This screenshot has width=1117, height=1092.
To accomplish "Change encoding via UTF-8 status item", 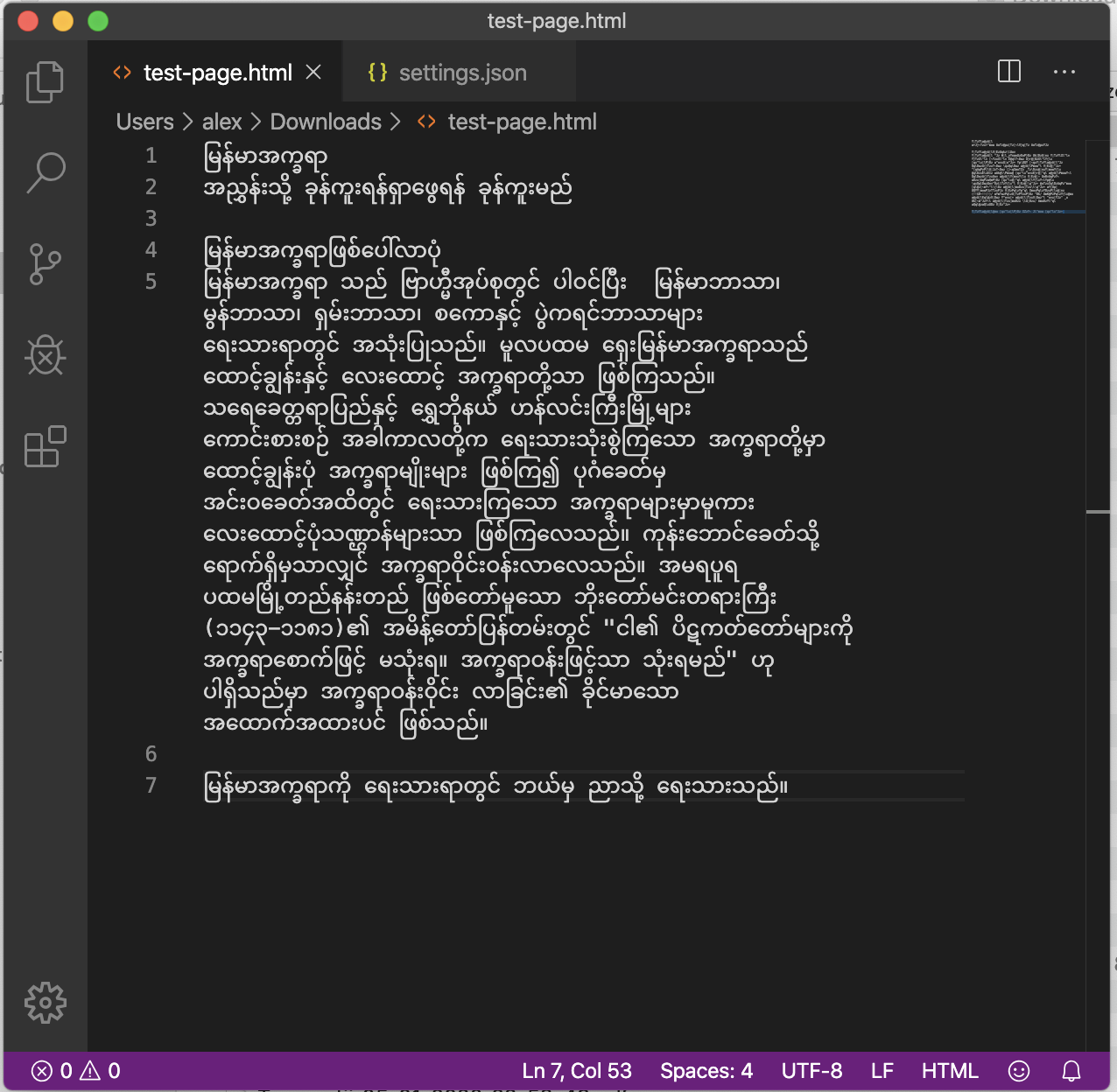I will pos(811,1070).
